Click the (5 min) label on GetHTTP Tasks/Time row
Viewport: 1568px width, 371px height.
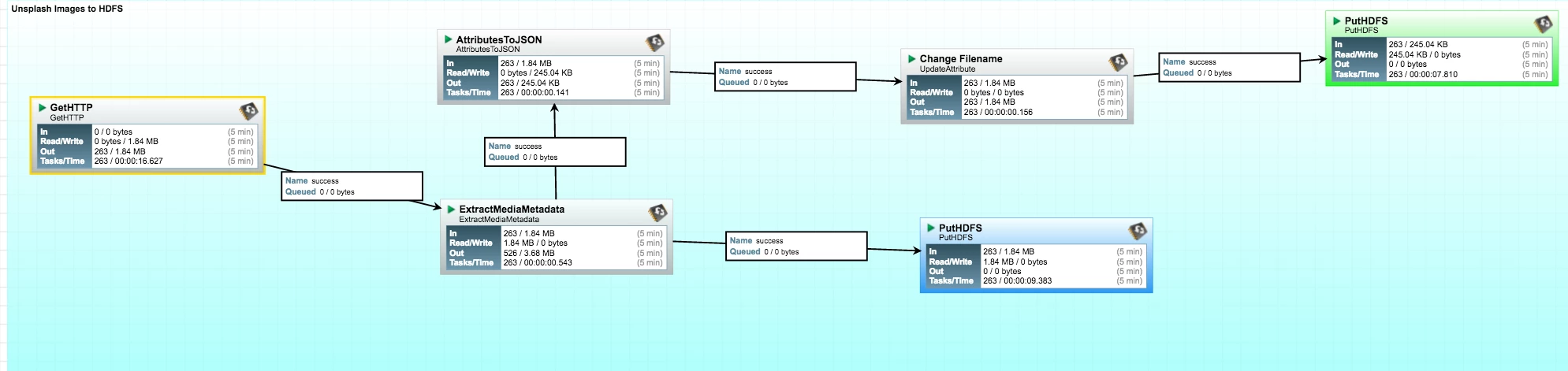(240, 161)
